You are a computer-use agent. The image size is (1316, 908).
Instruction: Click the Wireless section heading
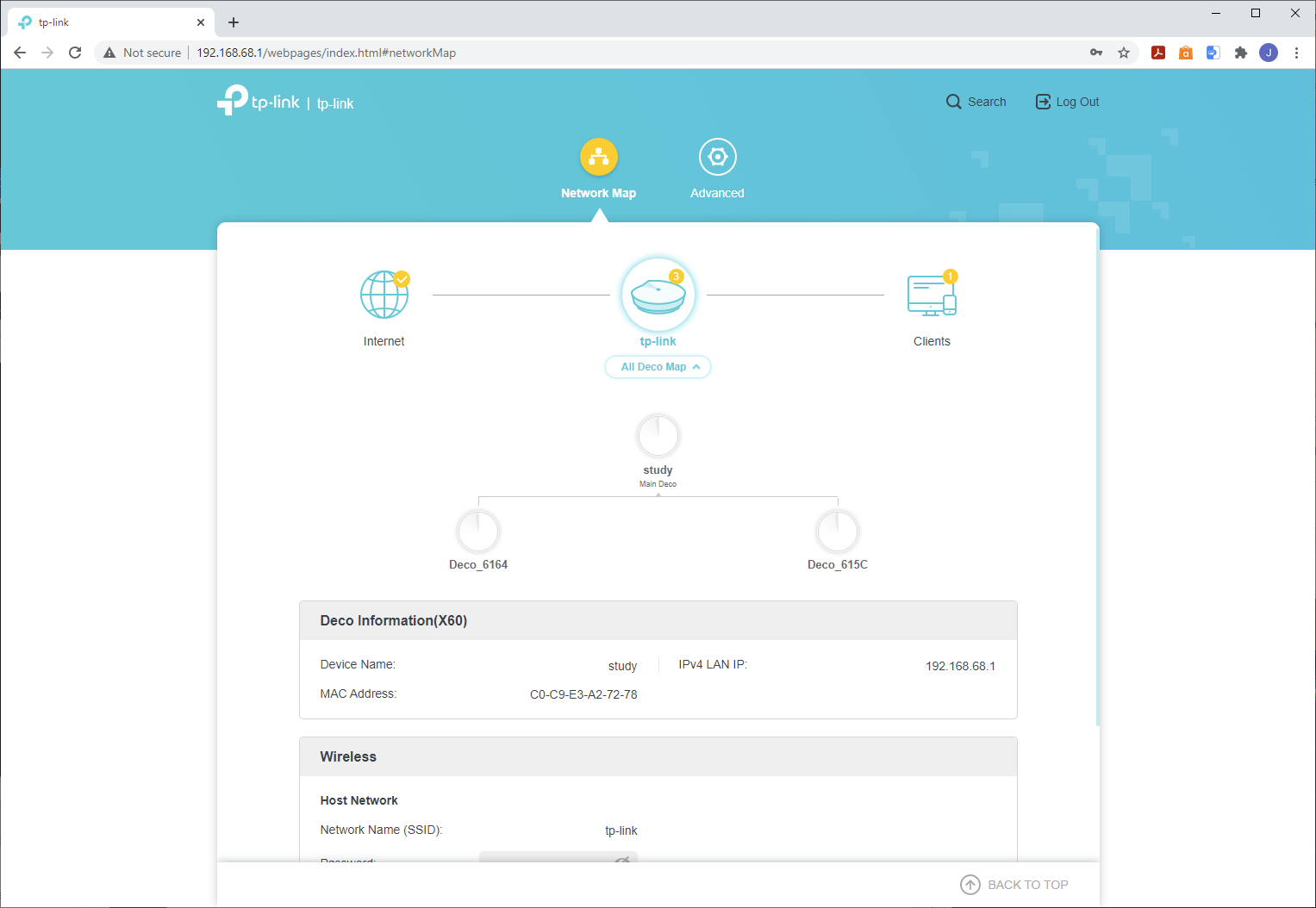pyautogui.click(x=348, y=756)
